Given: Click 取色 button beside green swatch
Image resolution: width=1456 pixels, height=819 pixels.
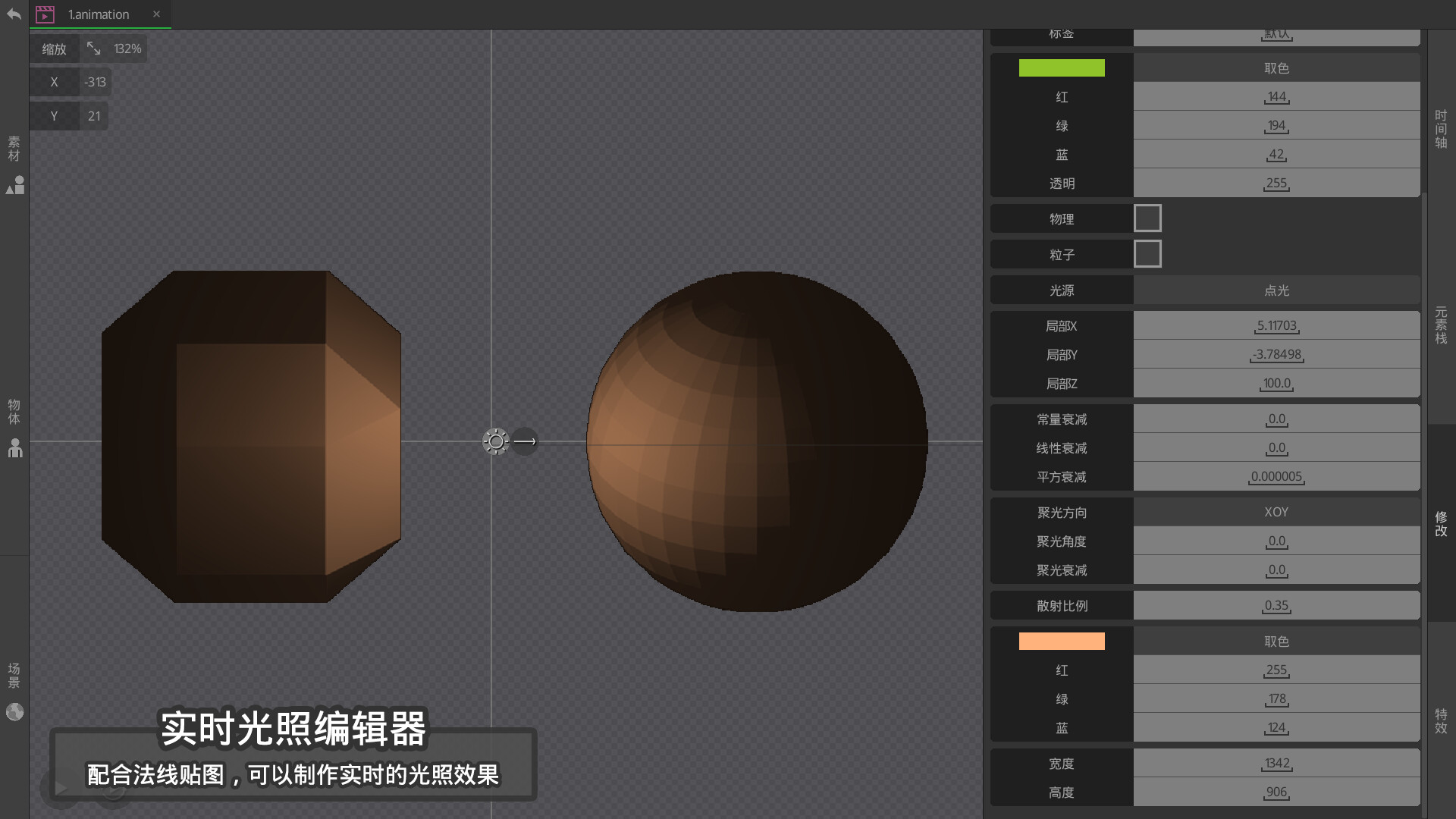Looking at the screenshot, I should tap(1276, 68).
